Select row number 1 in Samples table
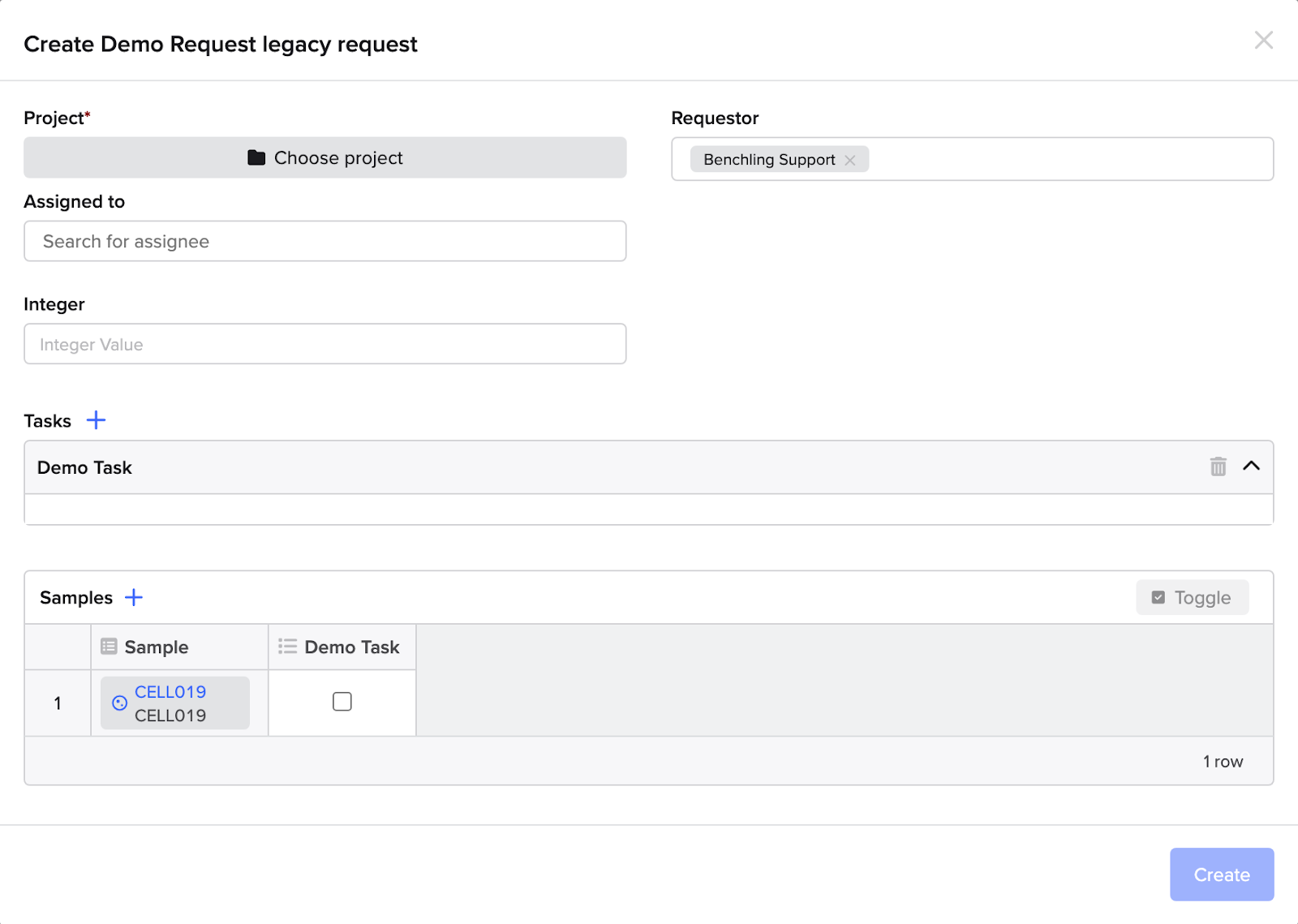Image resolution: width=1298 pixels, height=924 pixels. [x=58, y=703]
